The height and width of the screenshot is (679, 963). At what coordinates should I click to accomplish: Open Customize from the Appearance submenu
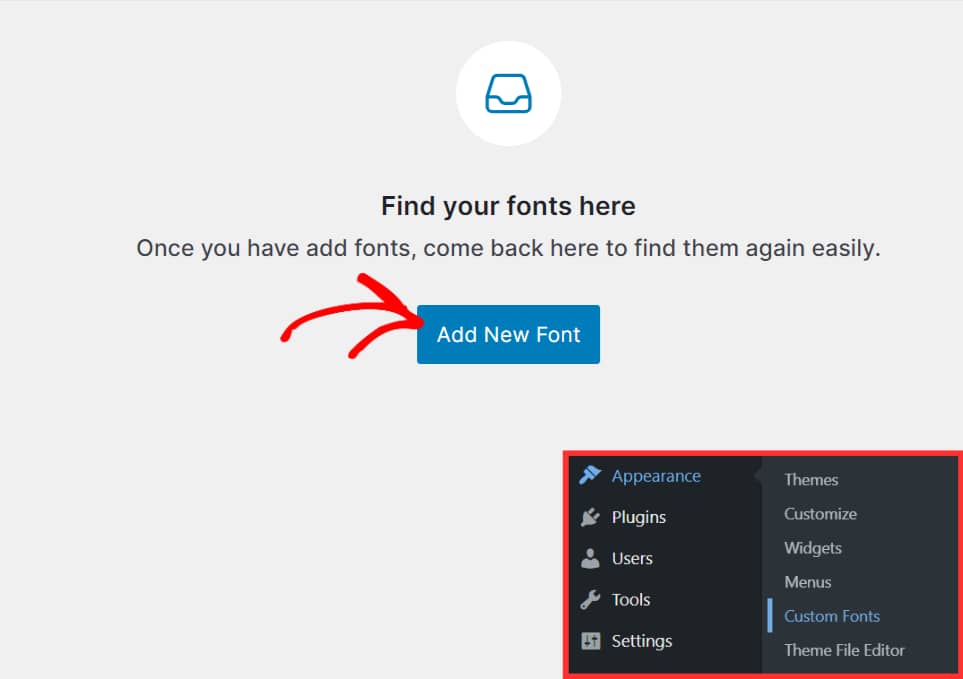[x=820, y=514]
